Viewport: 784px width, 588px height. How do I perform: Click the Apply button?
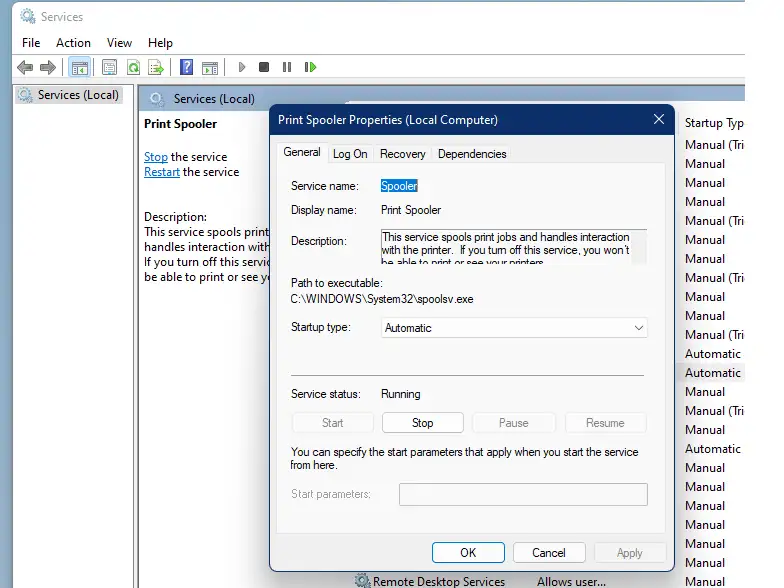point(630,552)
